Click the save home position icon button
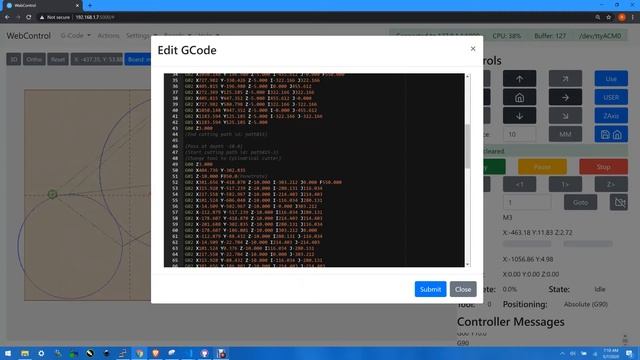Viewport: 640px width, 360px height. point(611,134)
